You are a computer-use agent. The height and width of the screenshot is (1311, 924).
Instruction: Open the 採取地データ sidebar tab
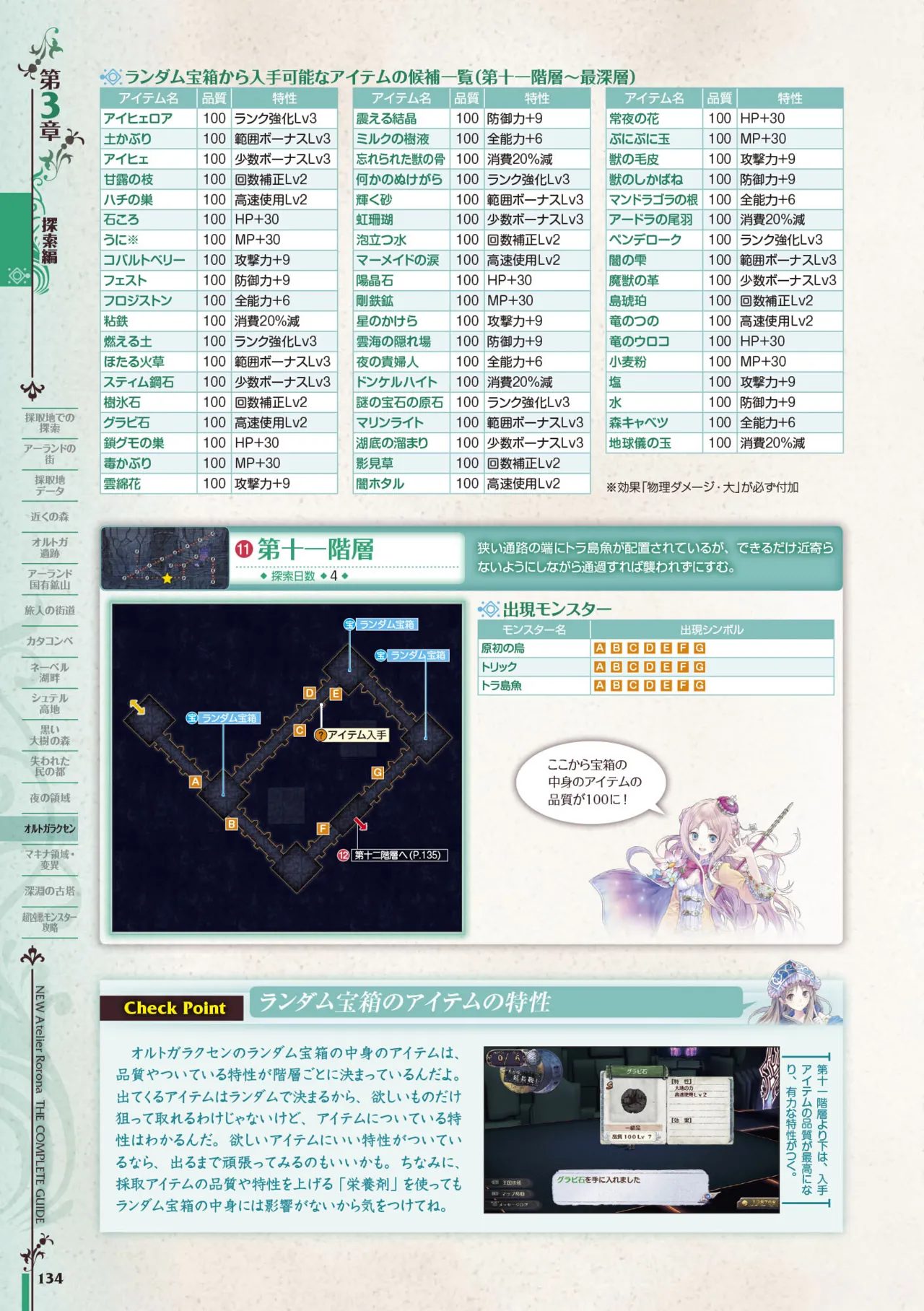tap(49, 485)
